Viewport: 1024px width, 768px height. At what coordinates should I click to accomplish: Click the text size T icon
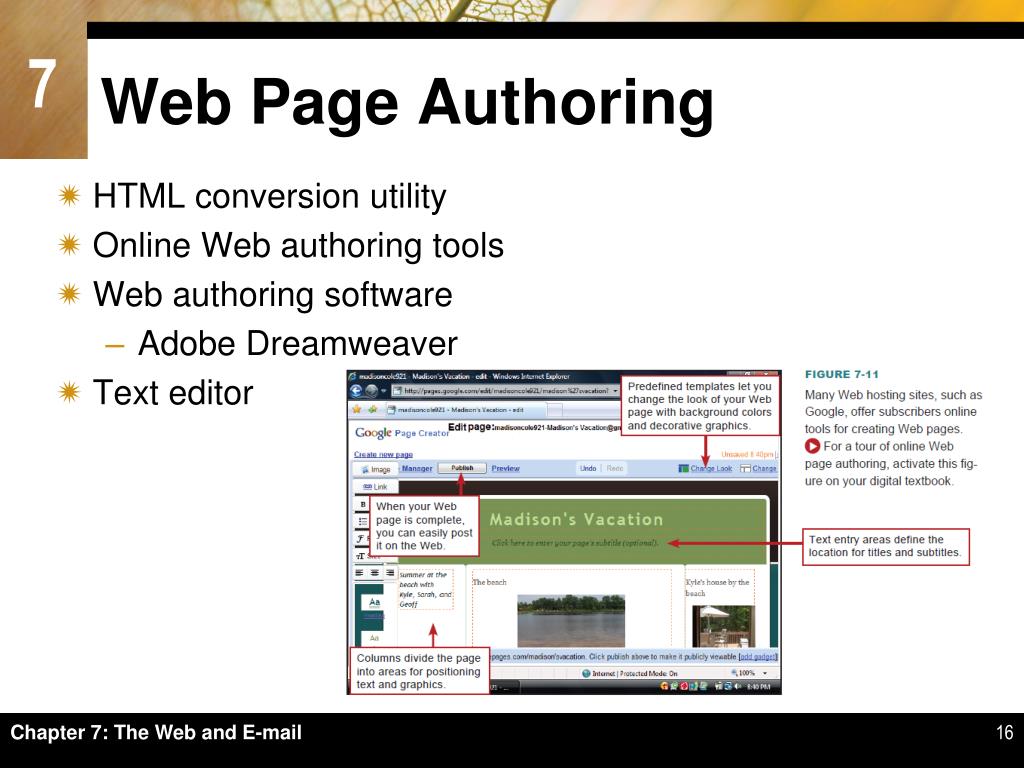pos(360,556)
